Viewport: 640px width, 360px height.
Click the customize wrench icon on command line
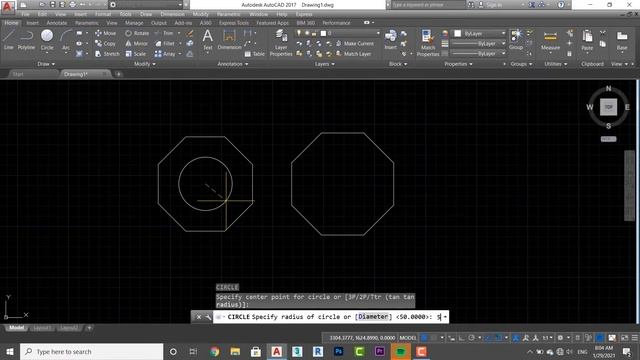(x=208, y=317)
